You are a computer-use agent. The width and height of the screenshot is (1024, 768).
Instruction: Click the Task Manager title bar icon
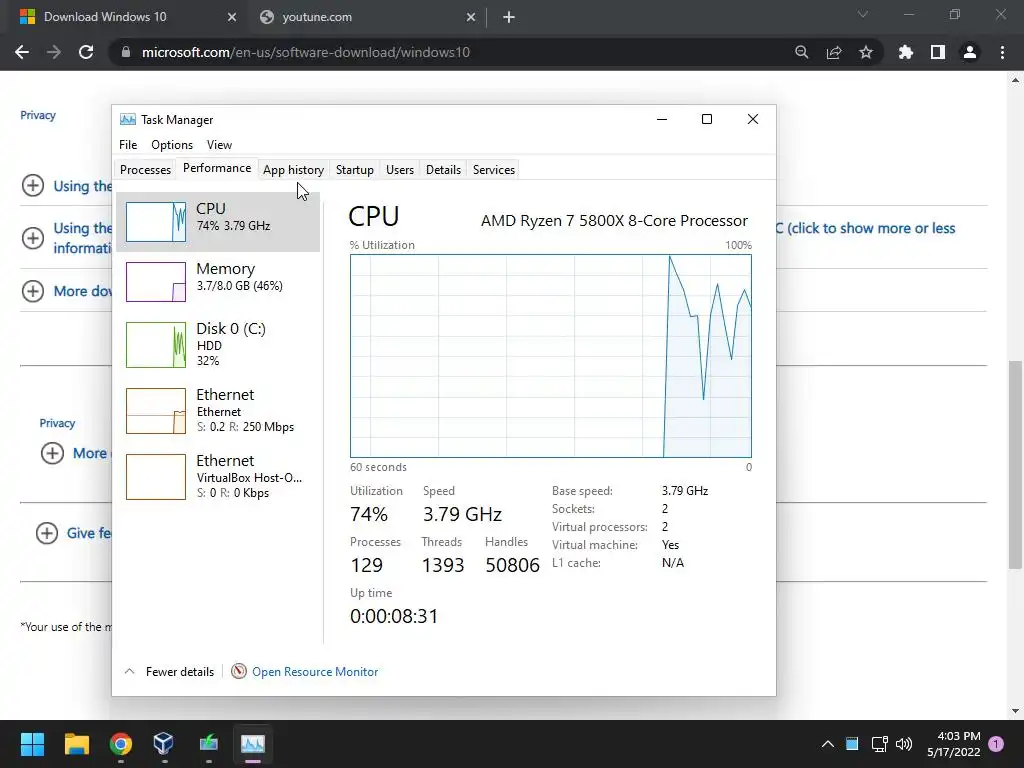tap(128, 120)
